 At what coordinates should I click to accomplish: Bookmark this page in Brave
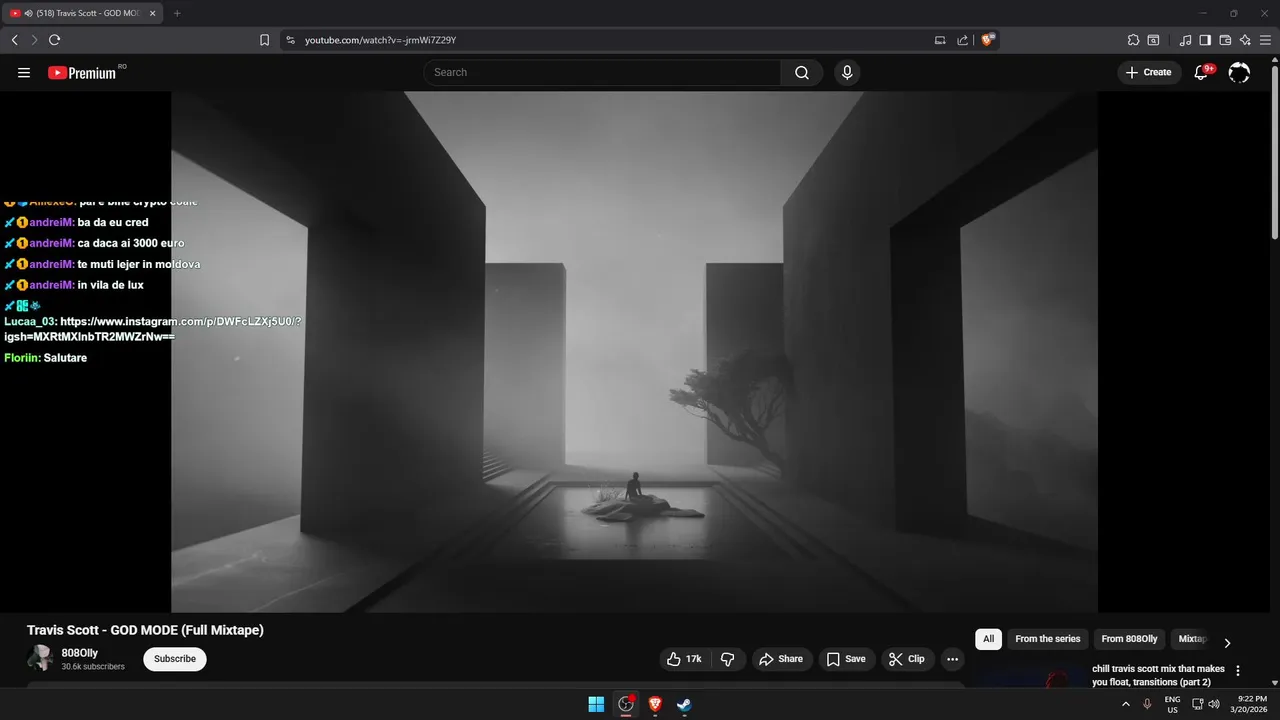pos(264,40)
